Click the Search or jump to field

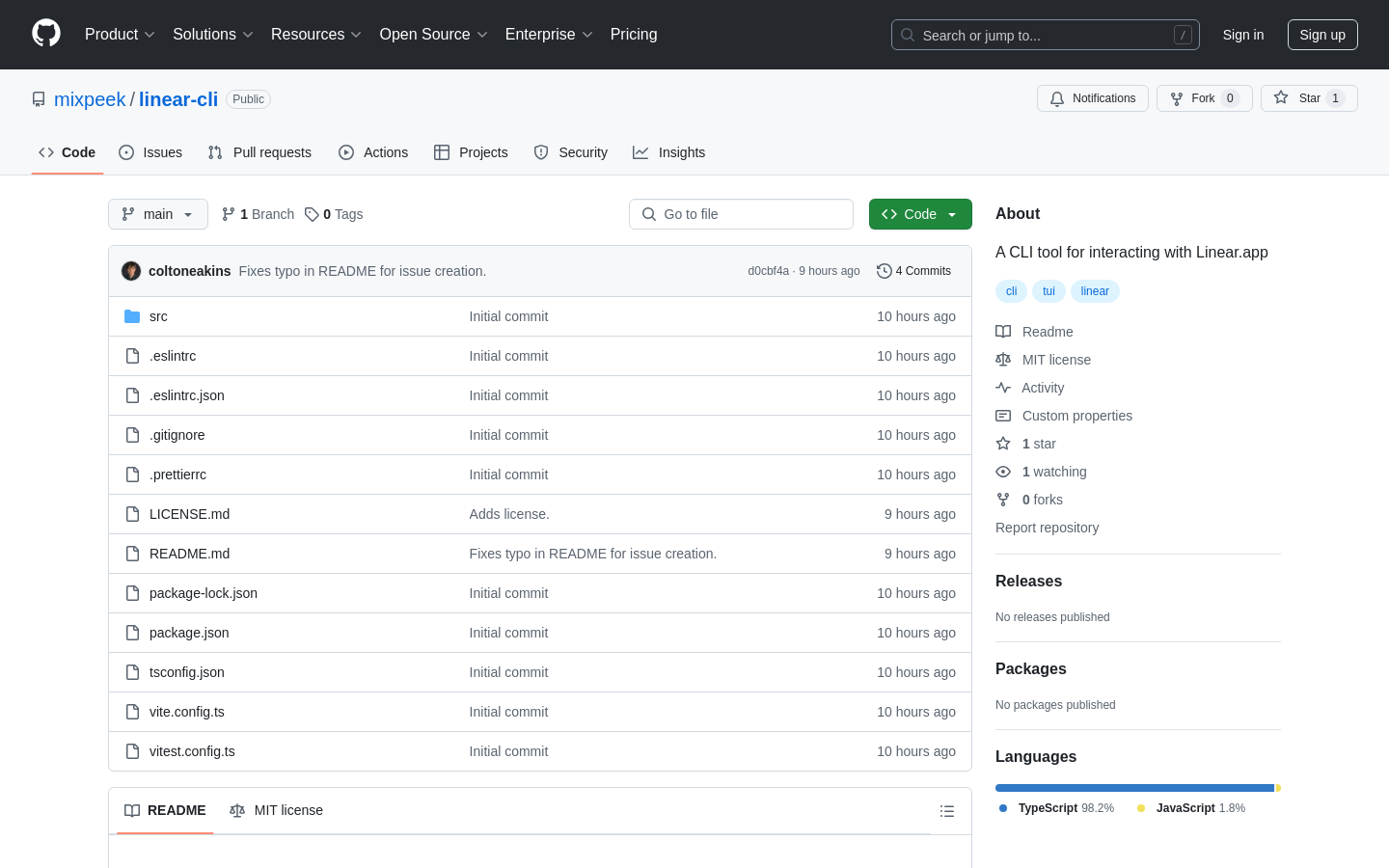tap(1046, 35)
